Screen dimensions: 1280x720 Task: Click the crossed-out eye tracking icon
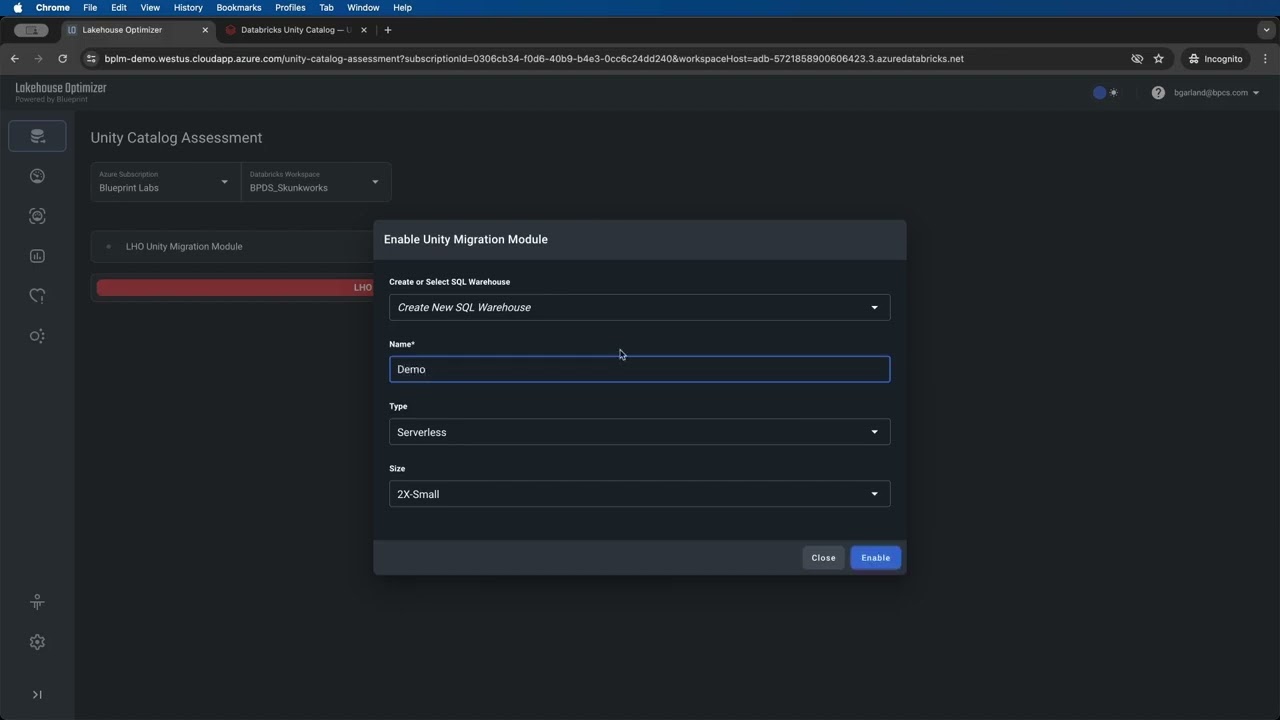[x=1137, y=59]
